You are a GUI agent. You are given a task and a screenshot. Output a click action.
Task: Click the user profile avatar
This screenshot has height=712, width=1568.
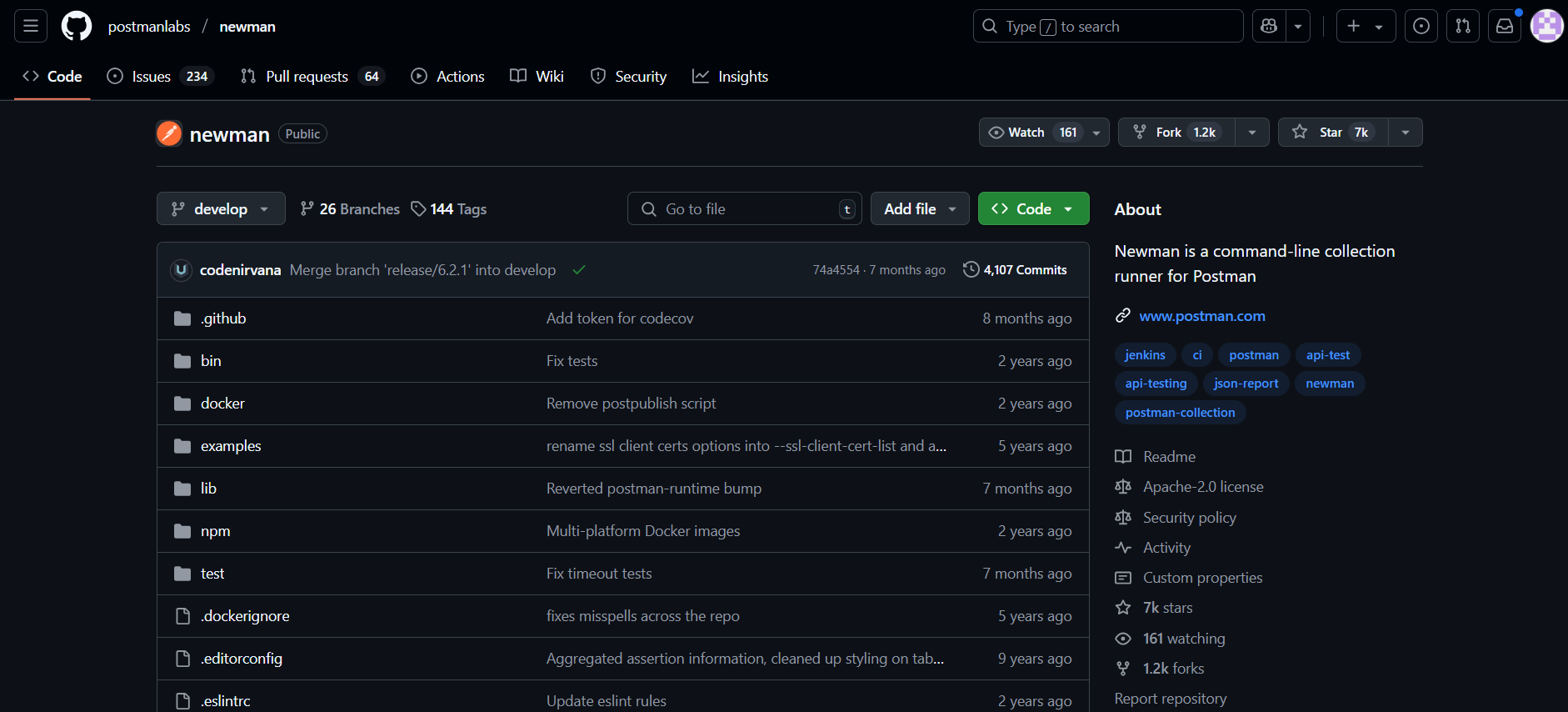(x=1546, y=27)
